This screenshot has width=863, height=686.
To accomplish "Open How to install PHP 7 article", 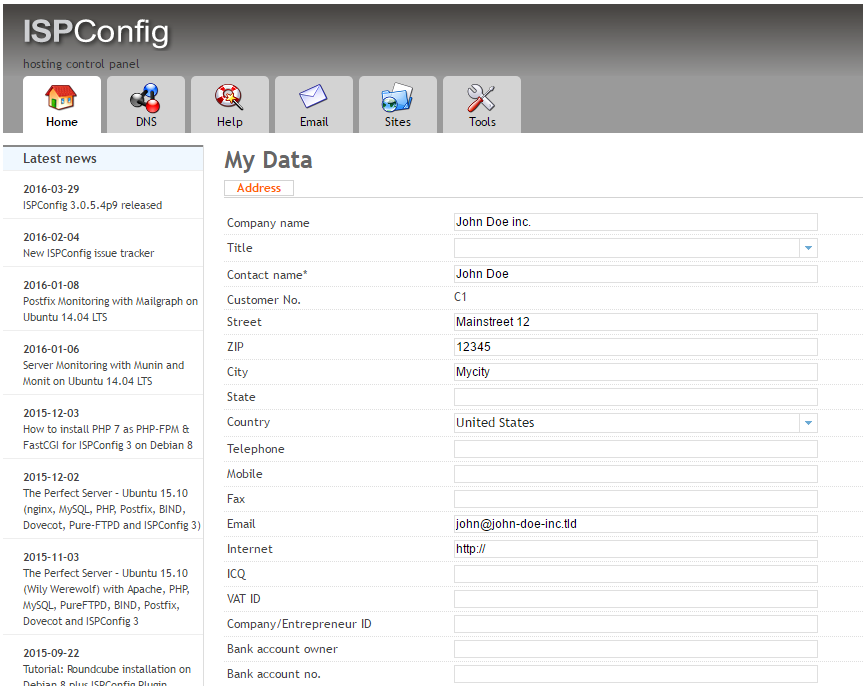I will 108,437.
